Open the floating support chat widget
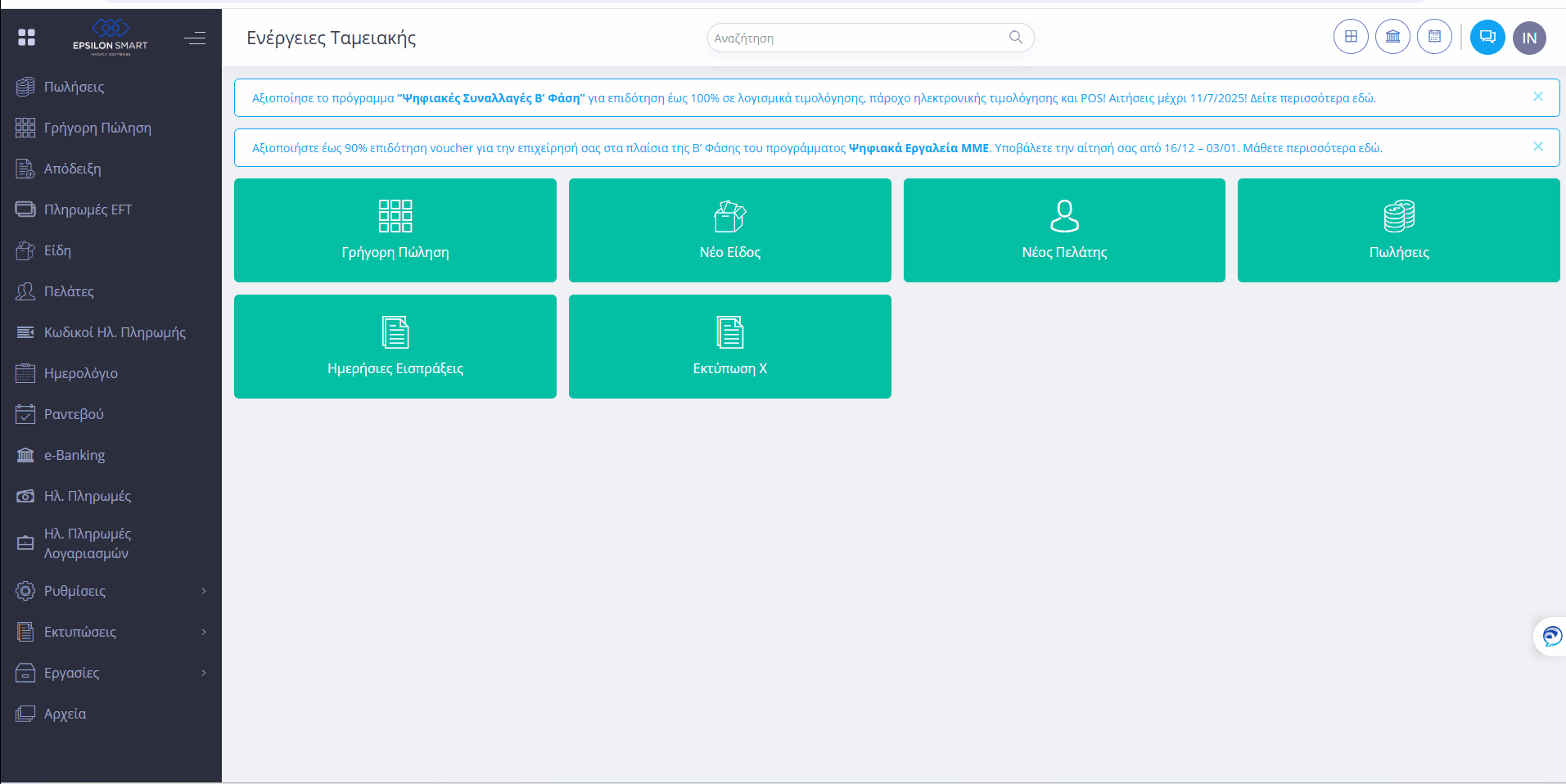 (1551, 636)
